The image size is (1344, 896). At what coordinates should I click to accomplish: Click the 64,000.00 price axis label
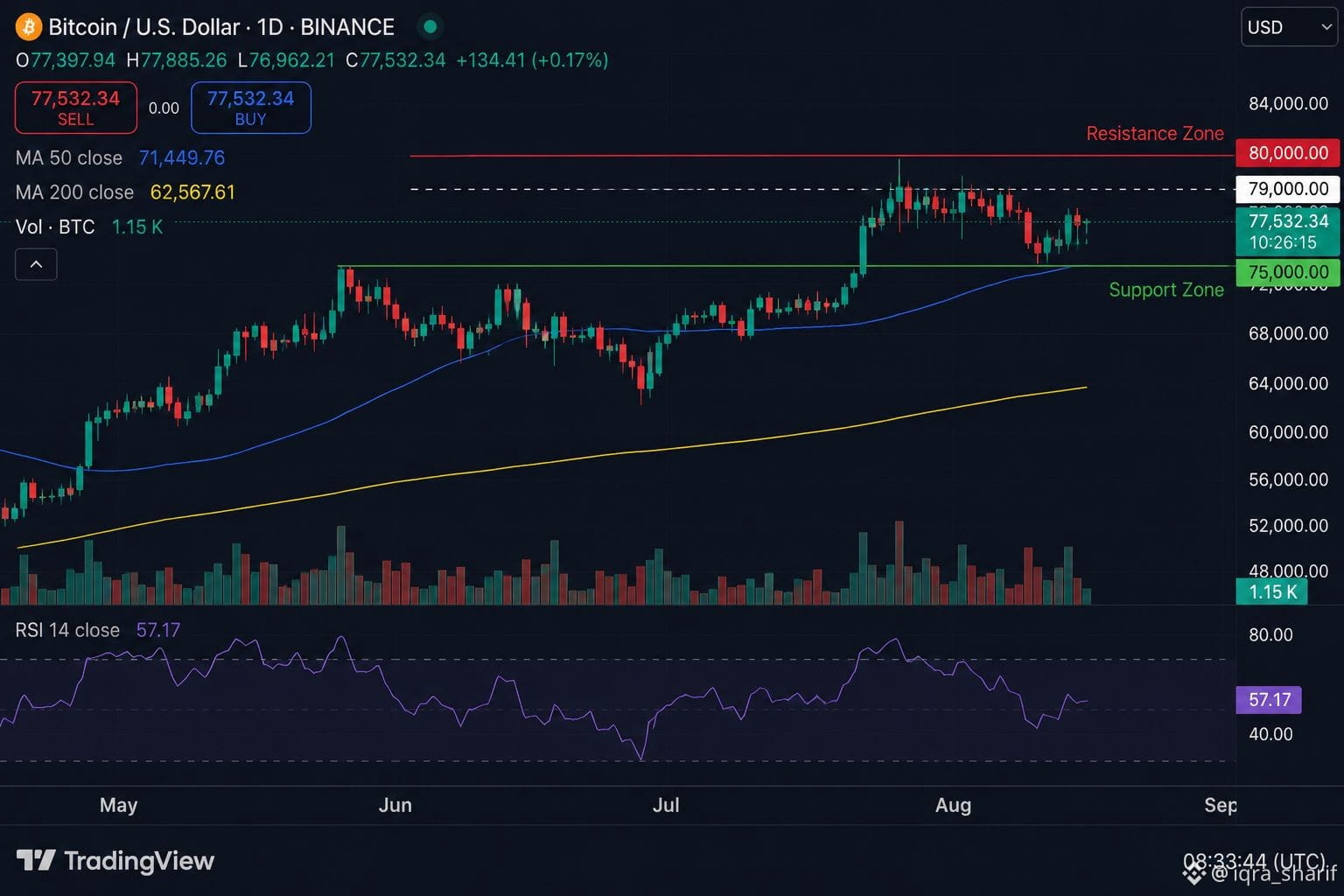click(1288, 383)
